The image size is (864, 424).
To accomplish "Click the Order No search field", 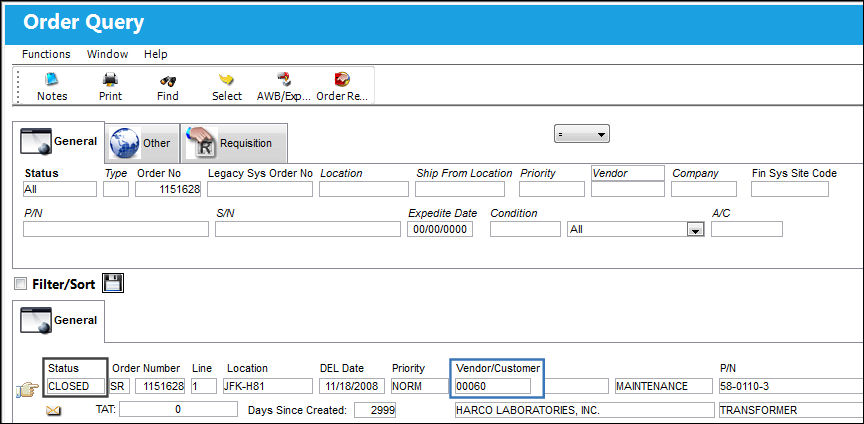I will click(x=168, y=189).
